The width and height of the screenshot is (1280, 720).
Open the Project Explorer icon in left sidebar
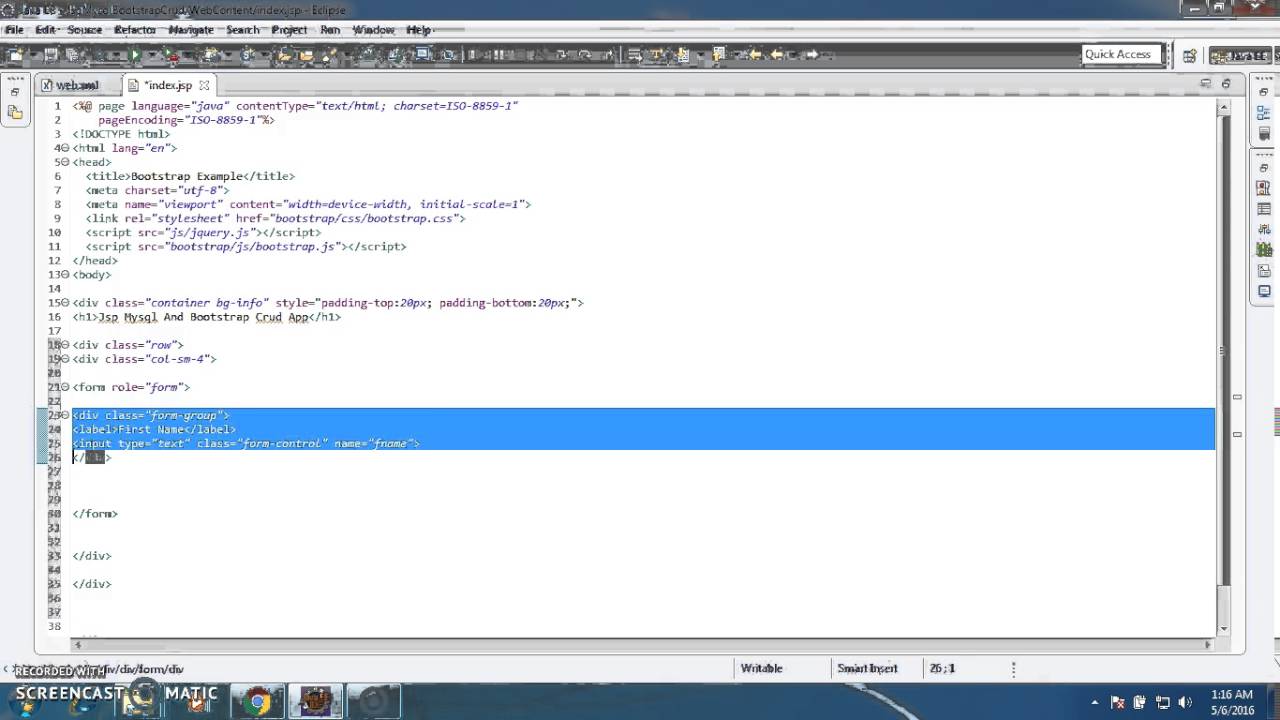click(14, 112)
